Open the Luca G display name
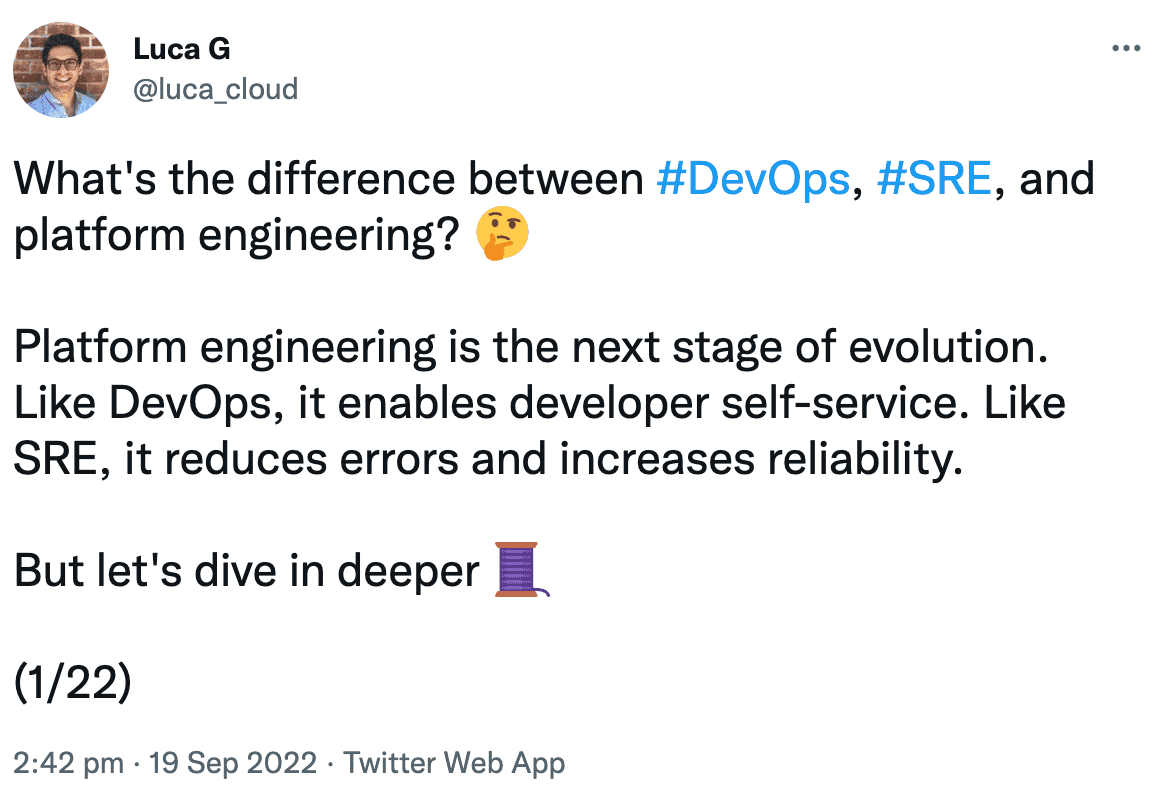This screenshot has height=800, width=1162. (x=182, y=50)
